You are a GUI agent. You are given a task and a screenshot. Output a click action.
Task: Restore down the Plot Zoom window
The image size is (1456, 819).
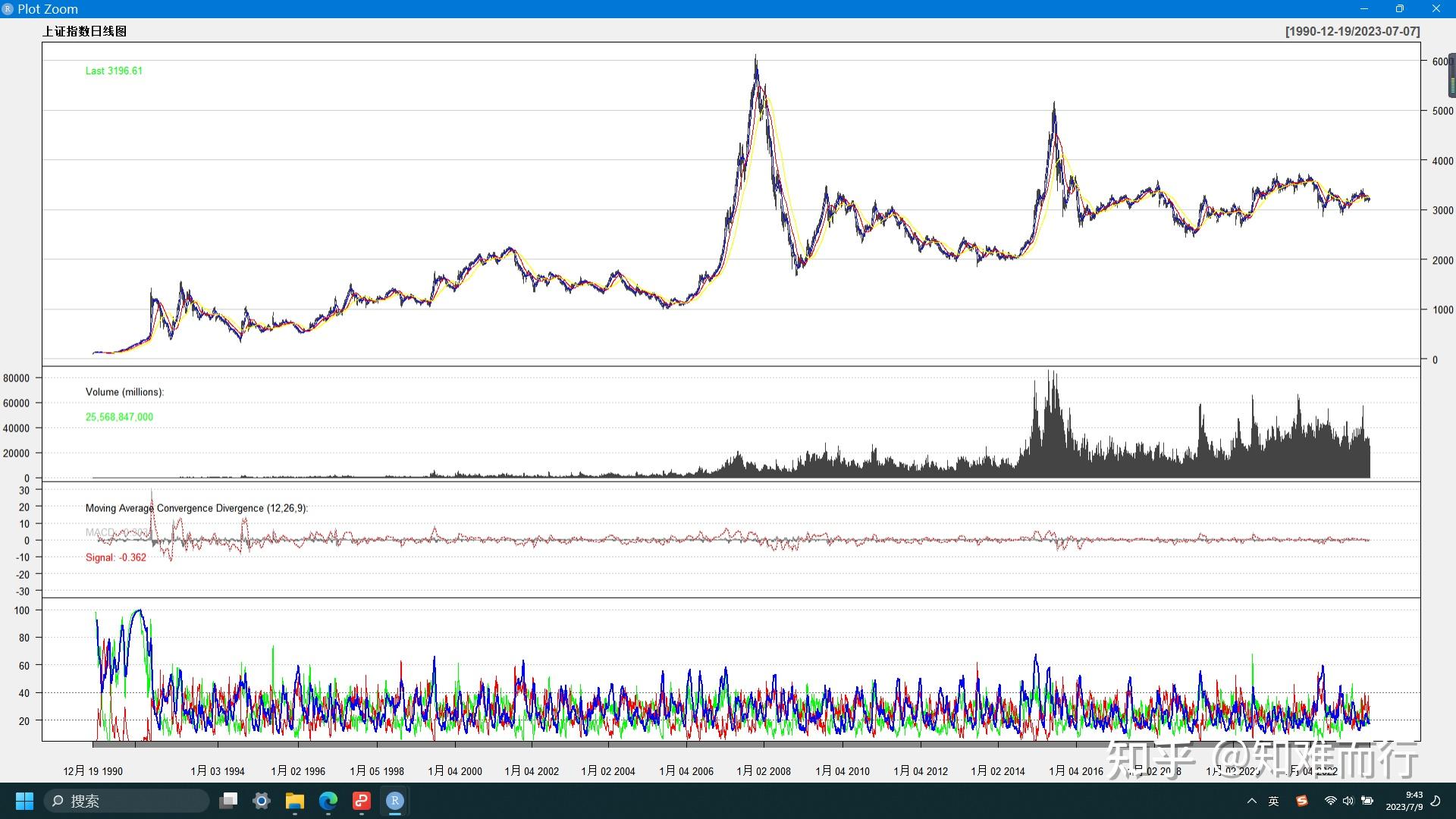click(x=1400, y=9)
